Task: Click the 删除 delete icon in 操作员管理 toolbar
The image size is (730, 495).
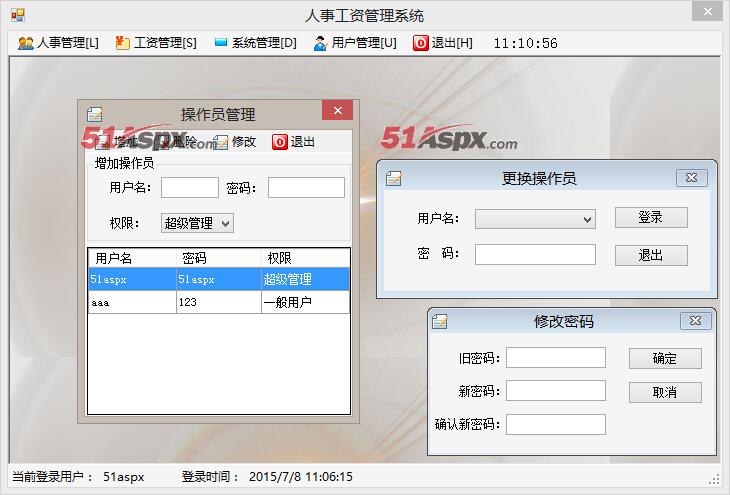Action: coord(162,142)
